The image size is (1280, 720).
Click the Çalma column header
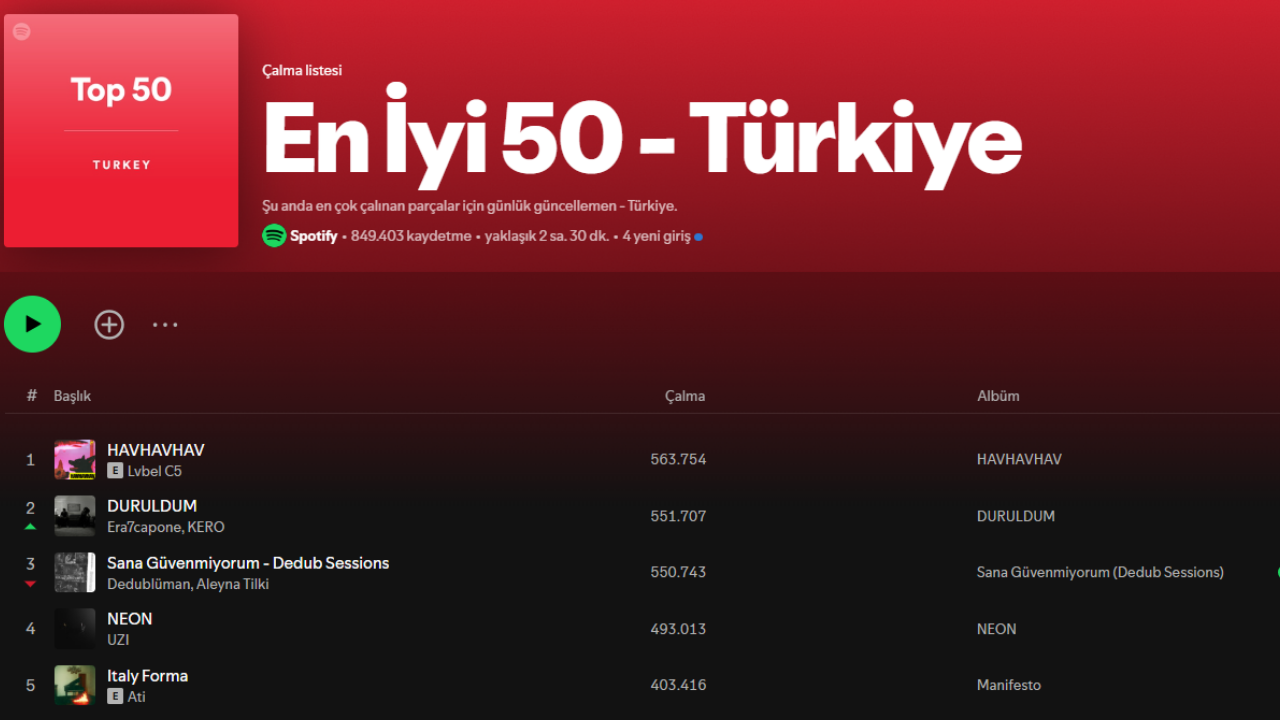coord(686,395)
